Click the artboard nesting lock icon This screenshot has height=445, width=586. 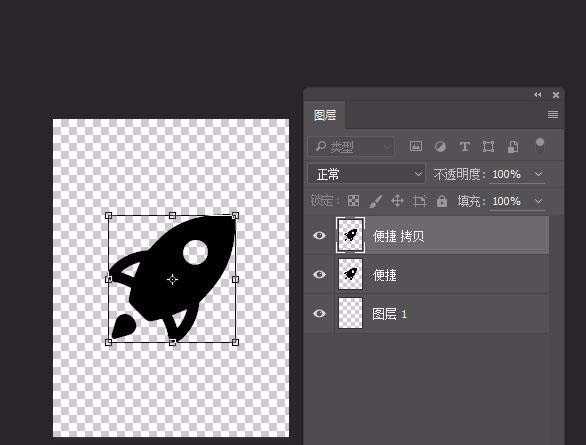[x=419, y=201]
